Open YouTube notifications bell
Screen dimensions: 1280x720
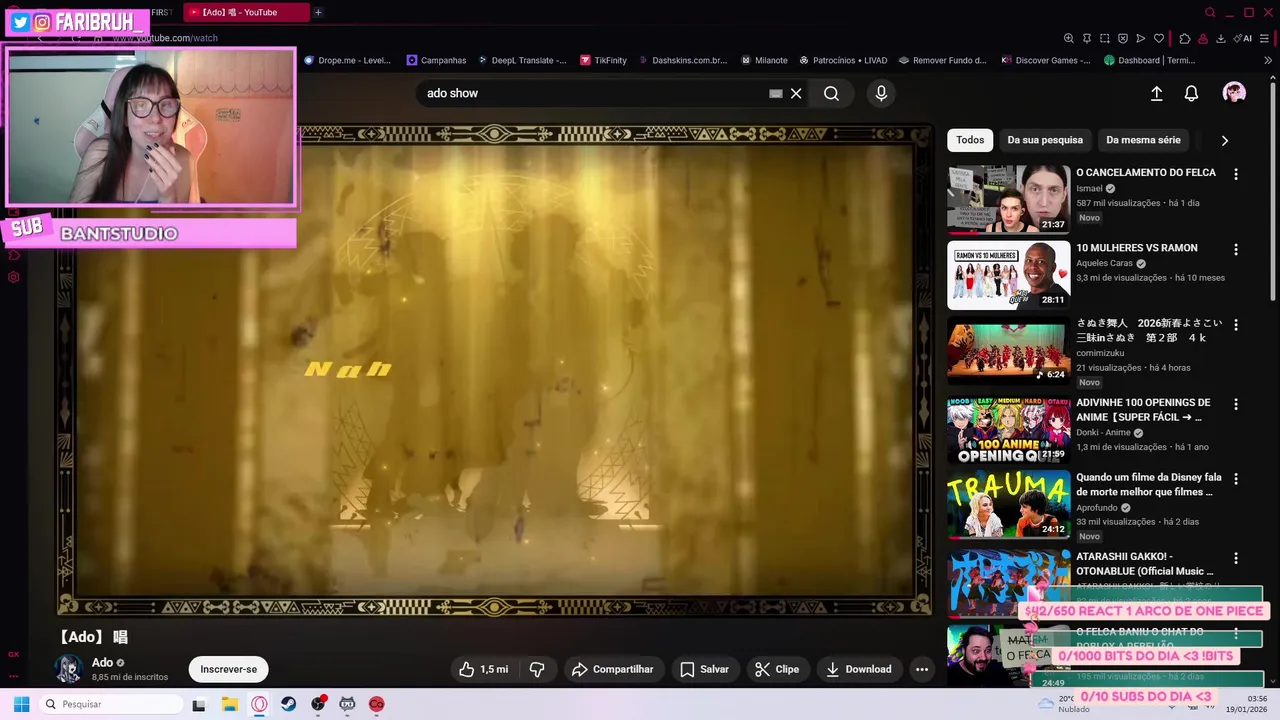tap(1191, 93)
